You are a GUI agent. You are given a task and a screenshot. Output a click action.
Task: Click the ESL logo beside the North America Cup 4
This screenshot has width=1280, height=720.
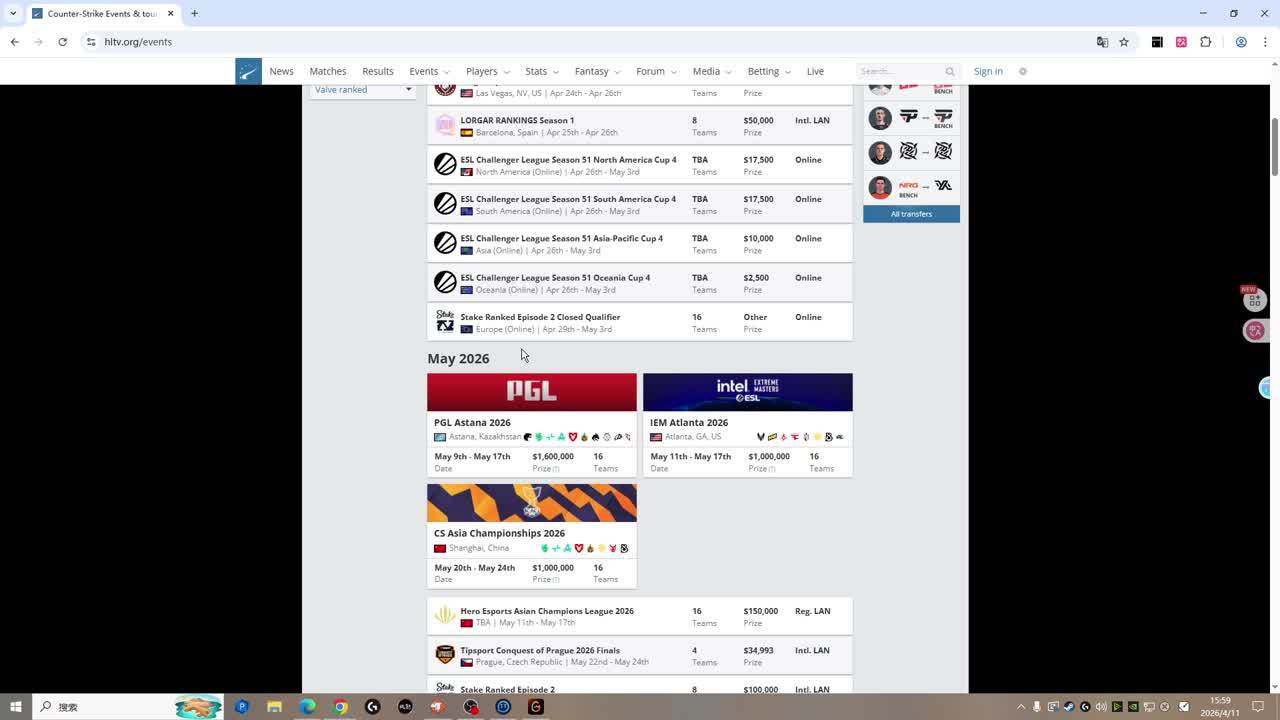[x=445, y=165]
